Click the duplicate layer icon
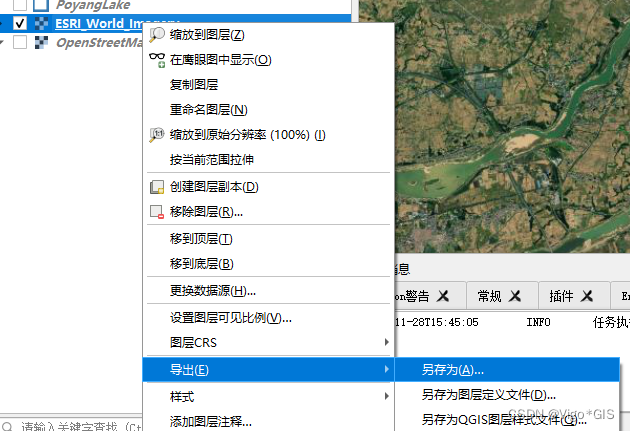 pos(157,187)
